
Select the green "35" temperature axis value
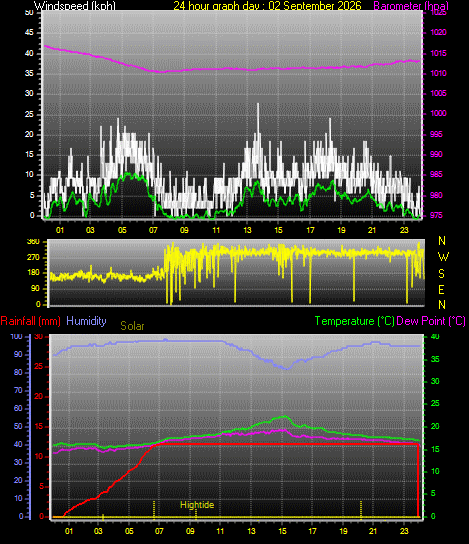[x=435, y=359]
